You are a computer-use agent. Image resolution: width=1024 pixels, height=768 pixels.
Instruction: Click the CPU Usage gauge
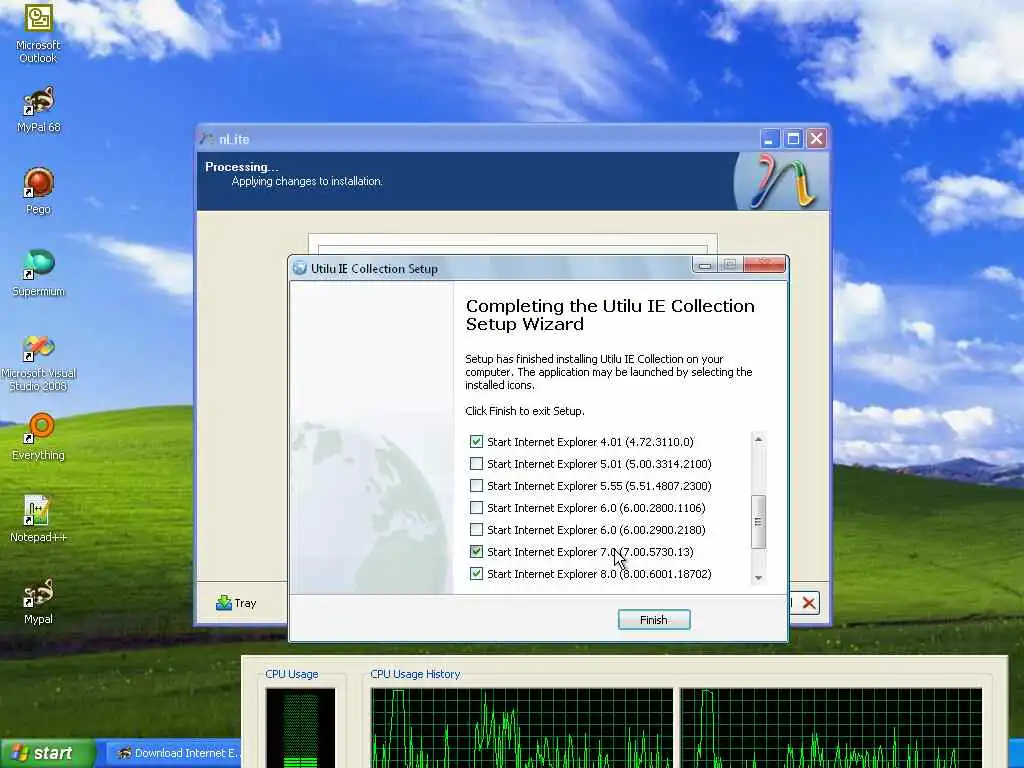(x=300, y=728)
